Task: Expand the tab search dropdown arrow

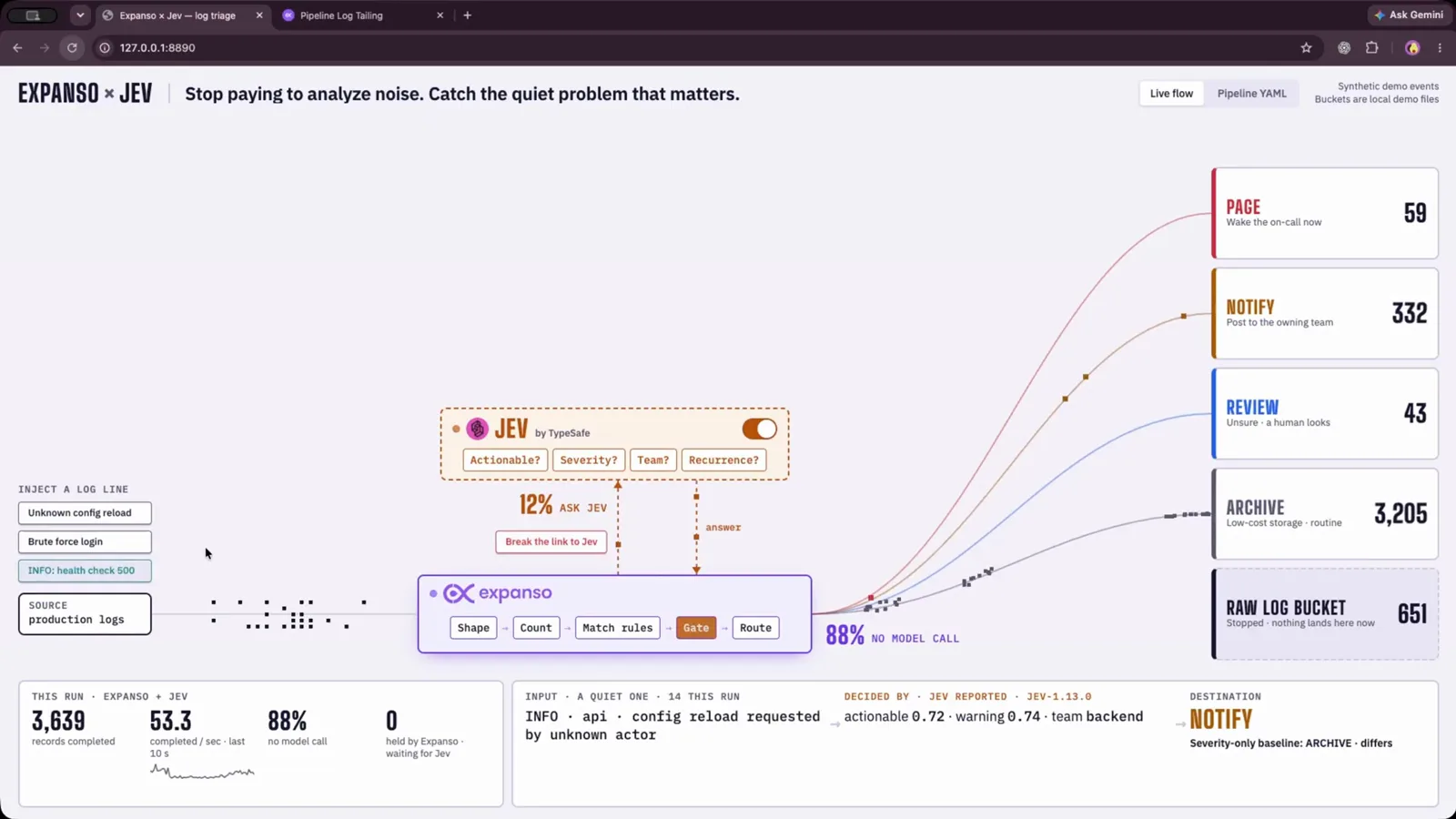Action: tap(80, 15)
